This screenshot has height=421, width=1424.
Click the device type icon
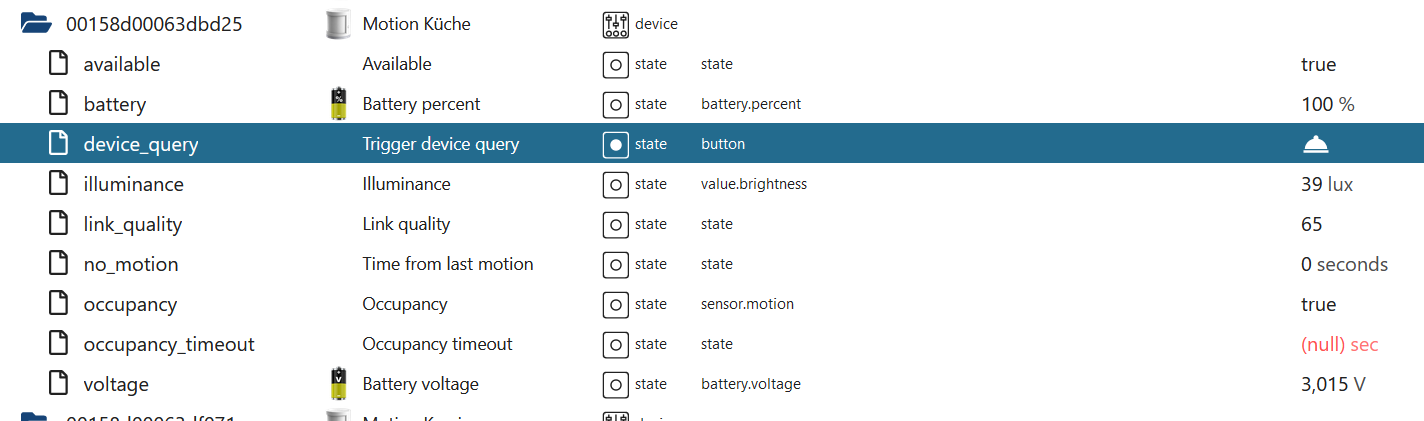click(x=615, y=24)
